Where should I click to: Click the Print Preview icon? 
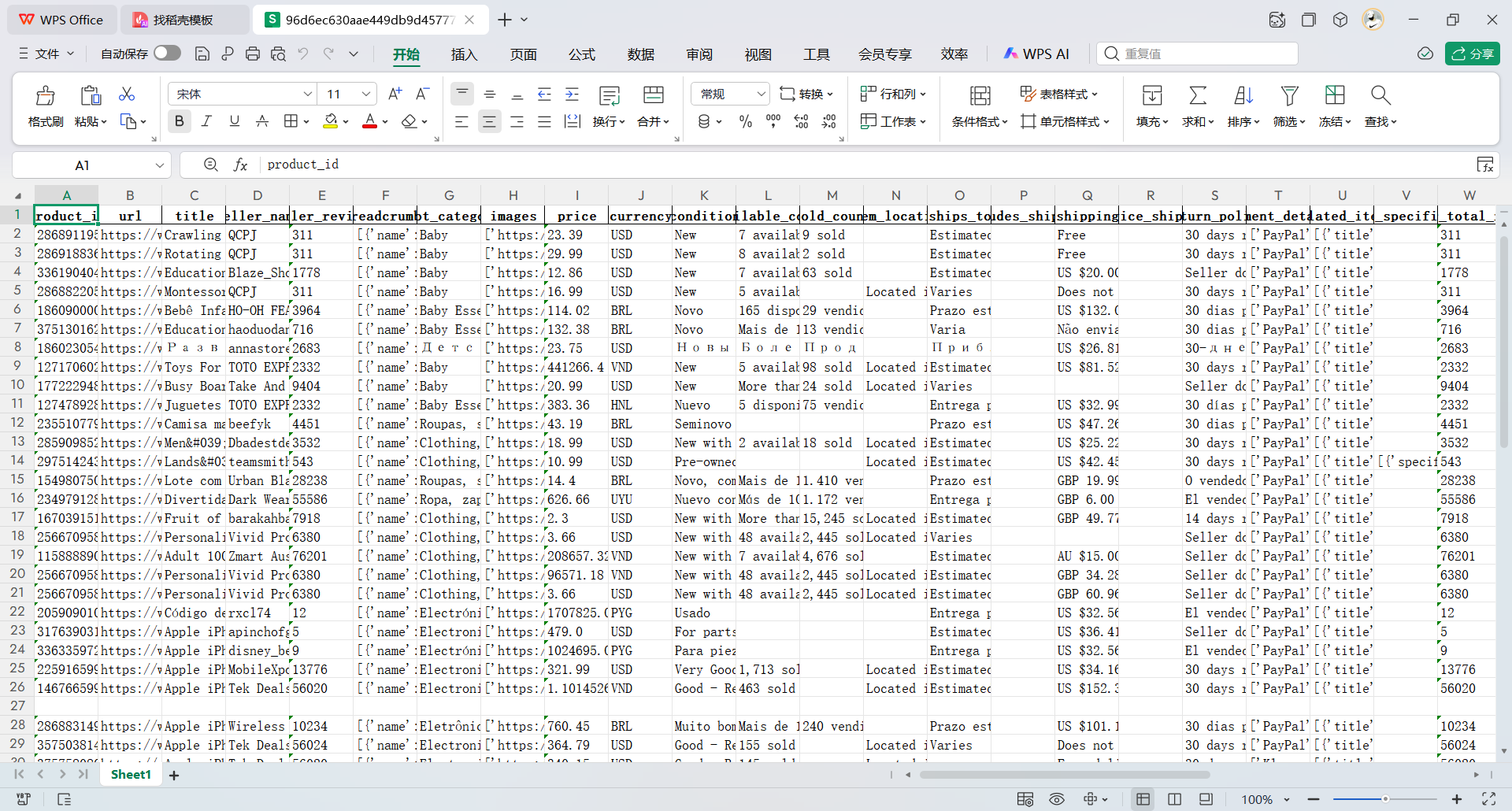click(278, 54)
